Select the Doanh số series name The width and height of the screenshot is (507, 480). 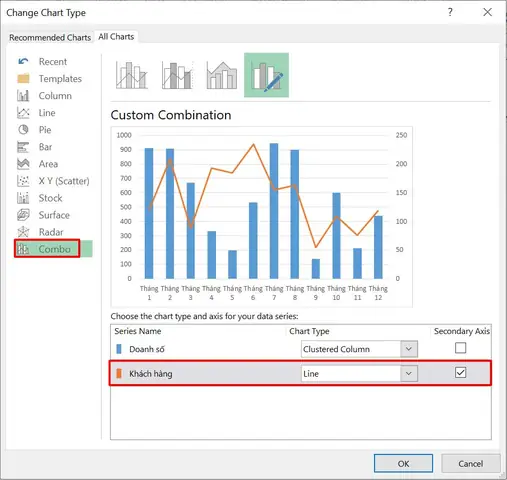tap(147, 349)
